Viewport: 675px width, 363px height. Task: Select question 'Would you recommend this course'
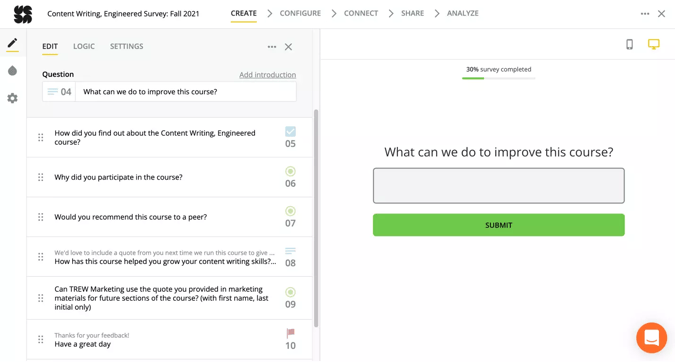(169, 217)
